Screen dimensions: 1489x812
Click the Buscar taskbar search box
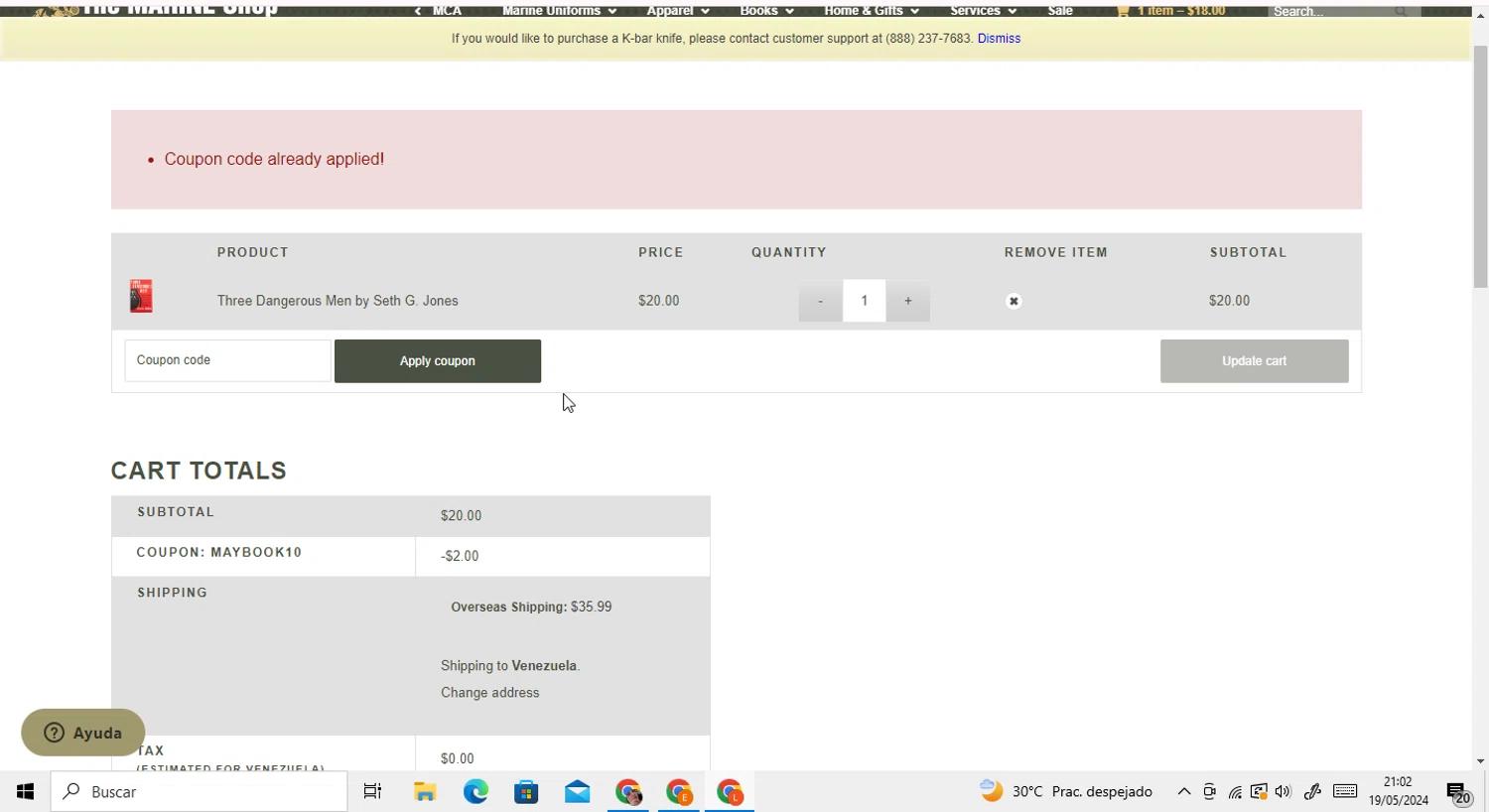tap(199, 792)
